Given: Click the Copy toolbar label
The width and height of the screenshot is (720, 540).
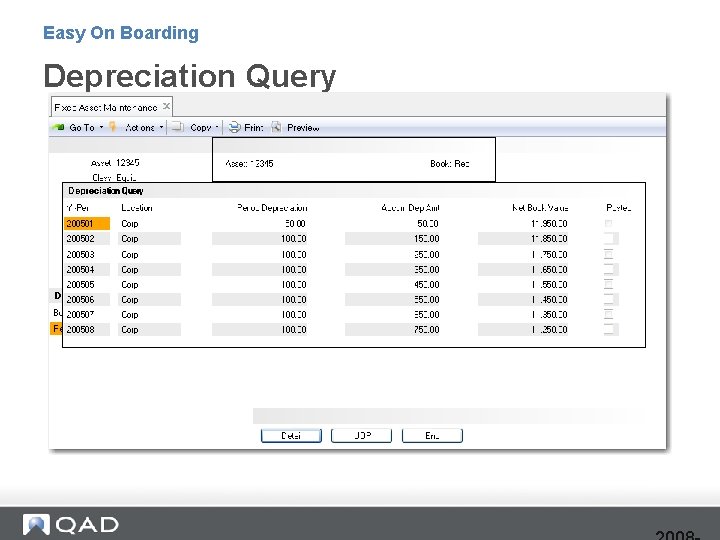Looking at the screenshot, I should (x=201, y=128).
